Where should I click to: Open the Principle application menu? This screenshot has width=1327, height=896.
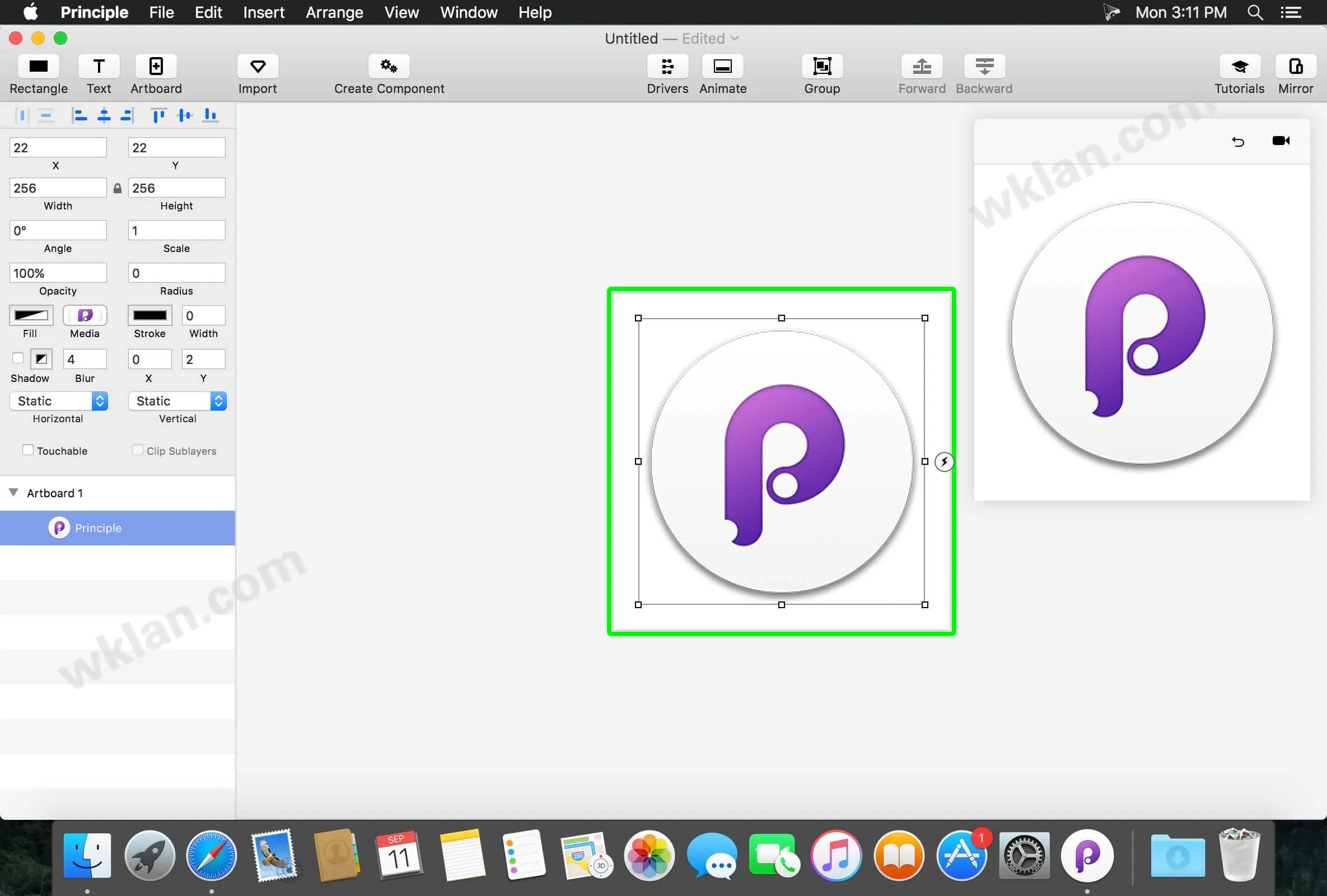[x=94, y=12]
